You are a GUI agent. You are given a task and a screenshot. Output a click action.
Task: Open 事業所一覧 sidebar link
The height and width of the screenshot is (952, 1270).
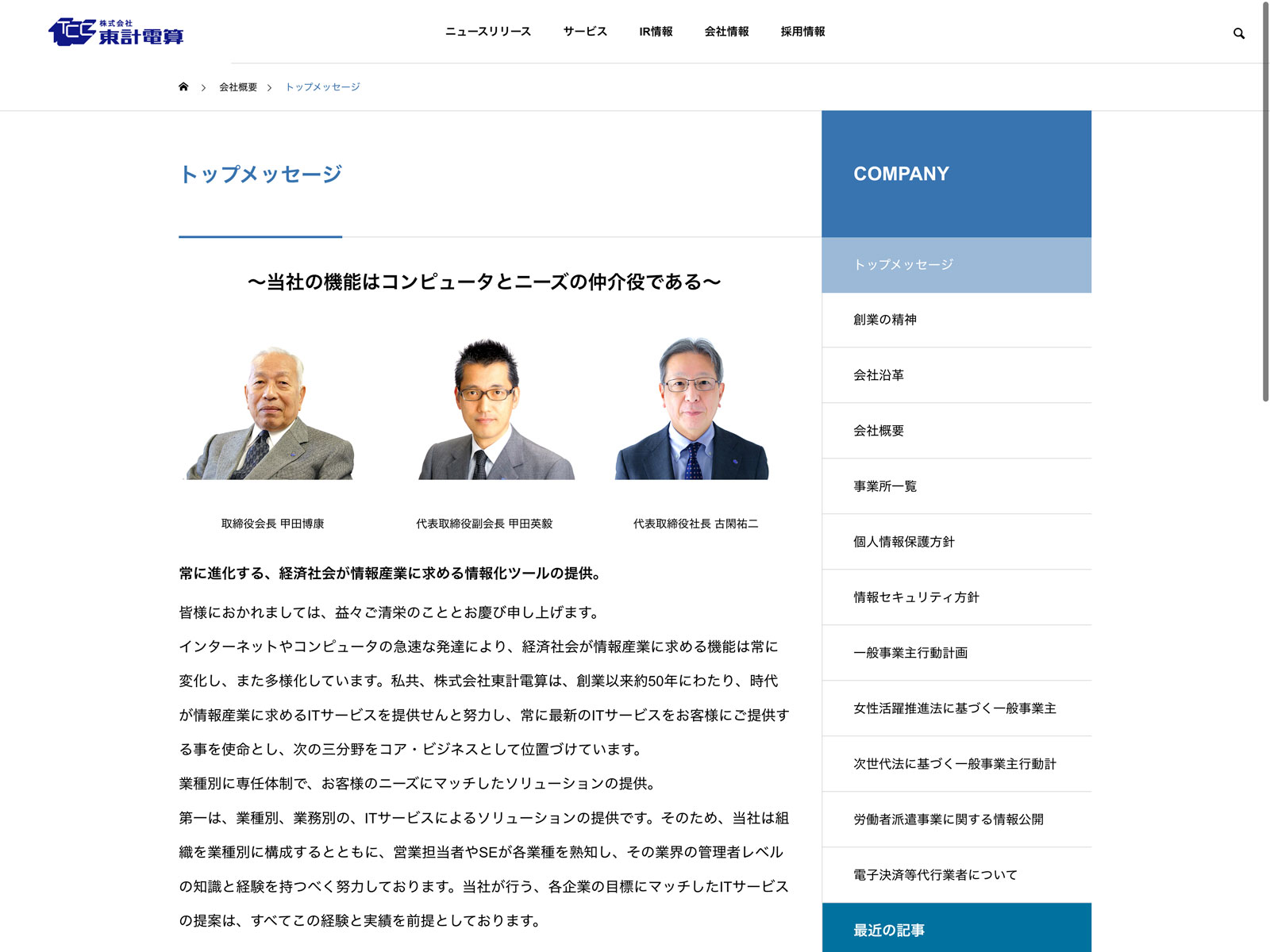coord(885,486)
